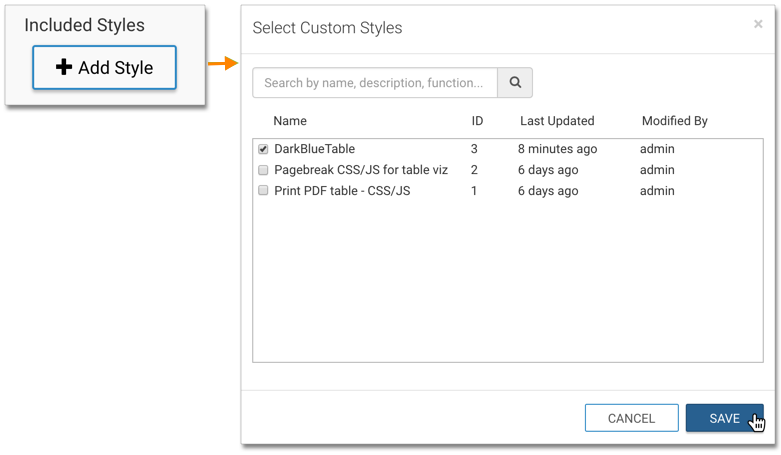
Task: Uncheck the DarkBlueTable checkbox
Action: 264,149
